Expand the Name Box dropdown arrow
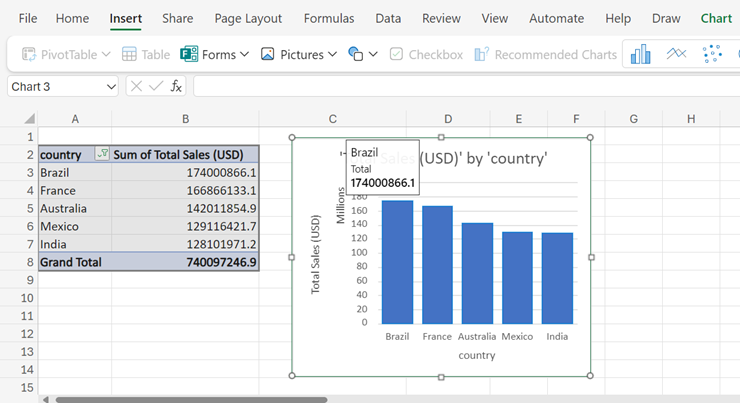This screenshot has height=403, width=740. coord(110,87)
